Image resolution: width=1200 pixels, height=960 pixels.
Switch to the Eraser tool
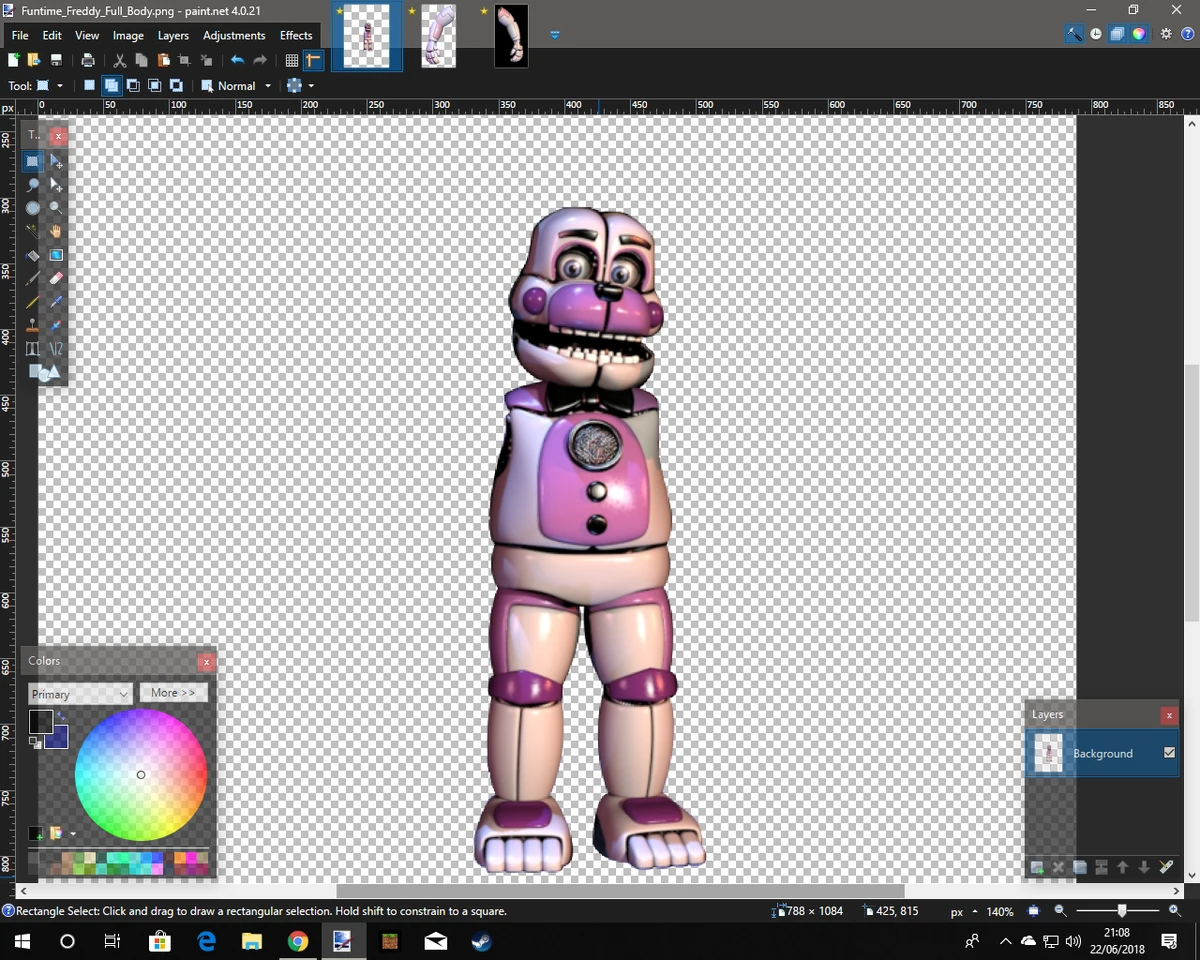(56, 278)
